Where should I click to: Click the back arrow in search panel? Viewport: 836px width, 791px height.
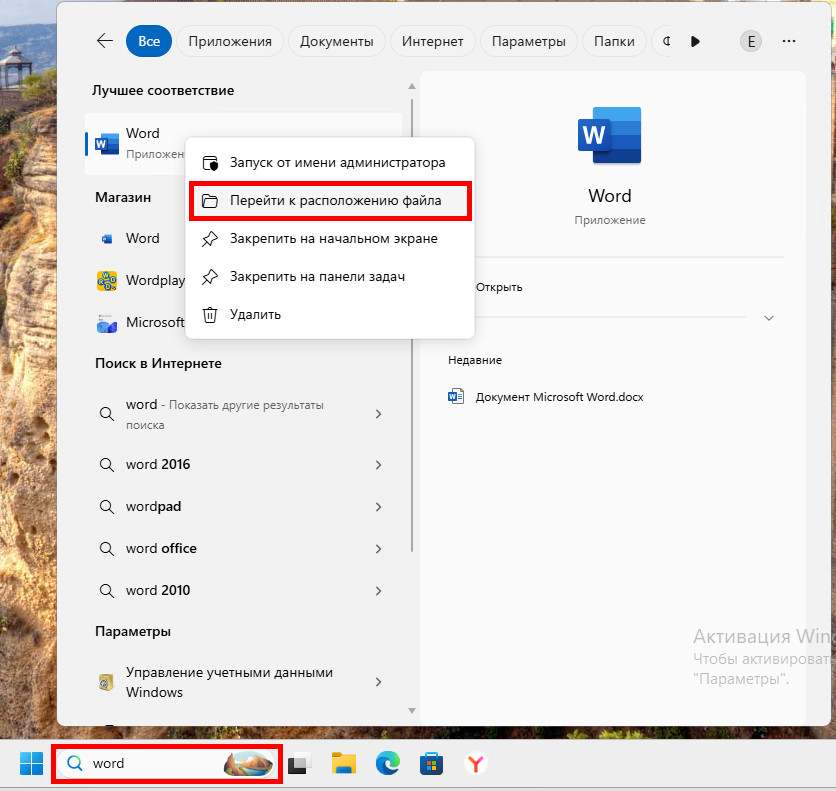(104, 41)
